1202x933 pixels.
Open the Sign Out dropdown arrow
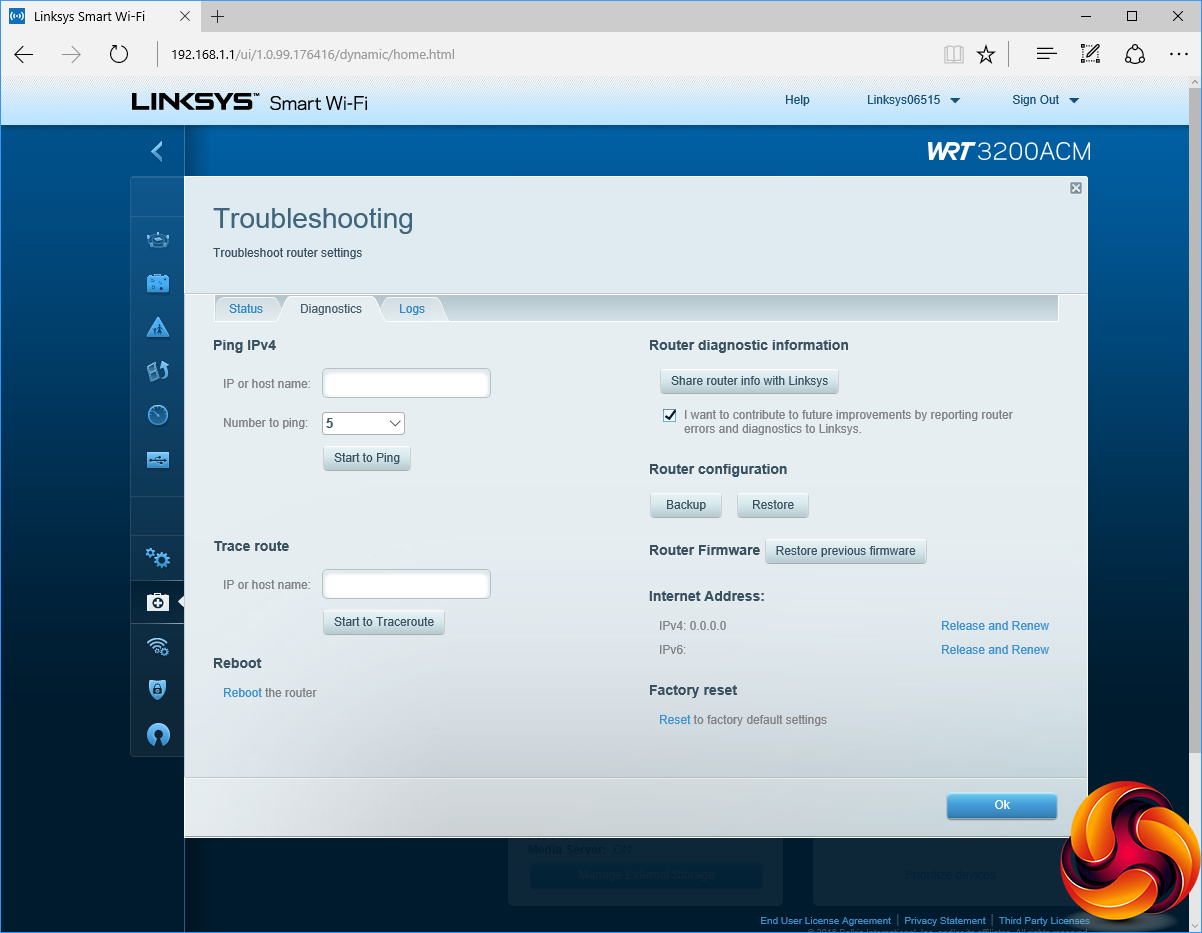pos(1074,100)
